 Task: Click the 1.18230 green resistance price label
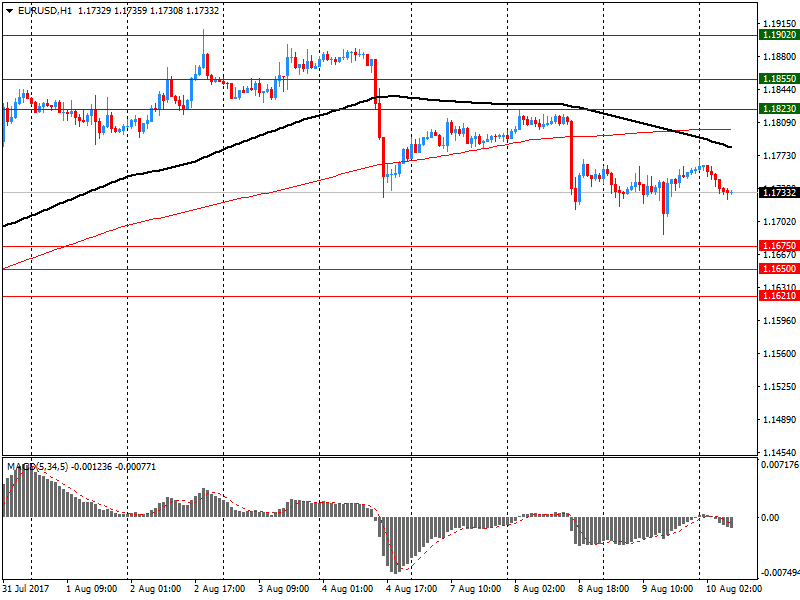coord(779,109)
